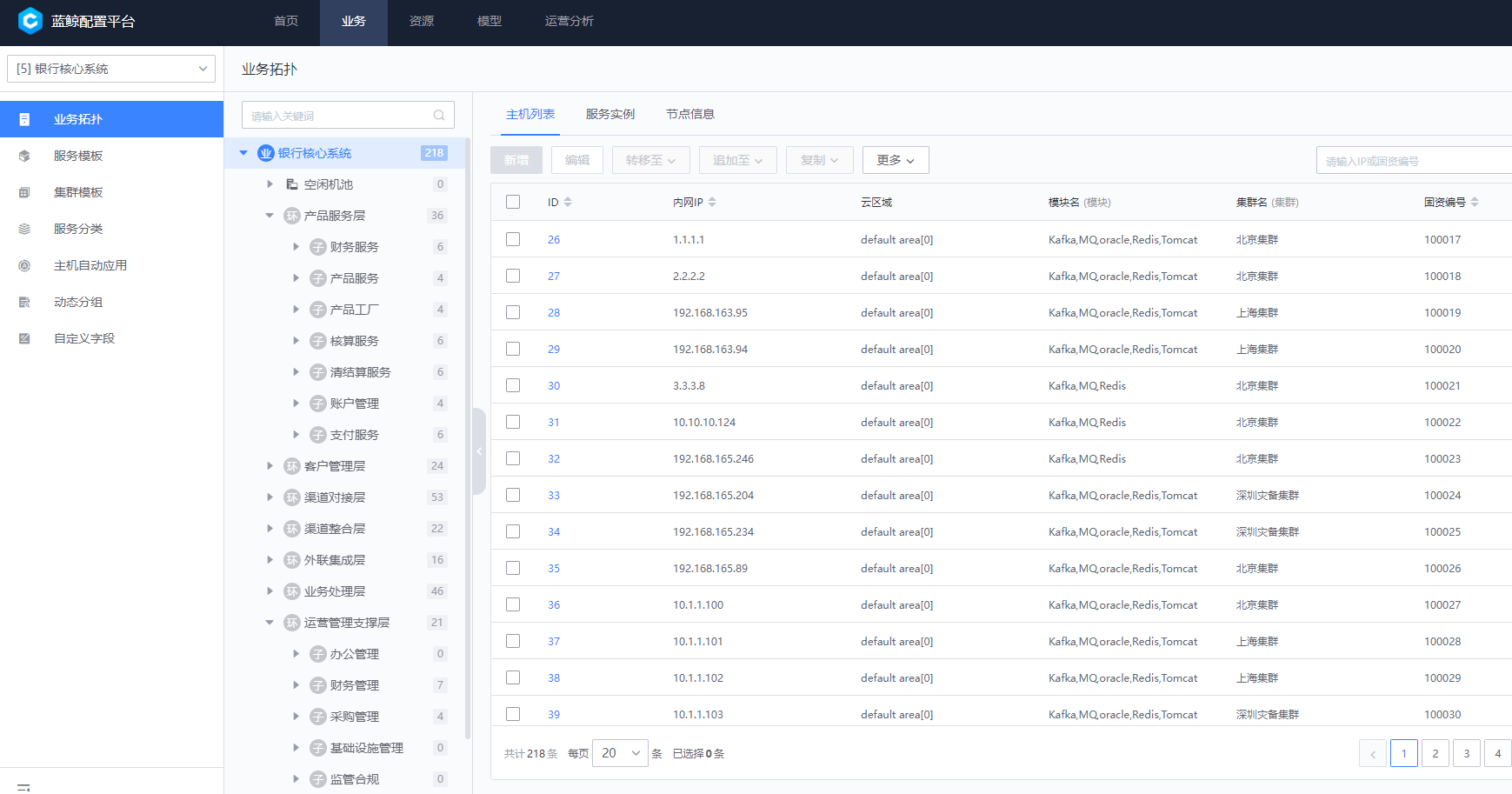Open 服务模板 via its sidebar icon
Image resolution: width=1512 pixels, height=794 pixels.
coord(24,156)
